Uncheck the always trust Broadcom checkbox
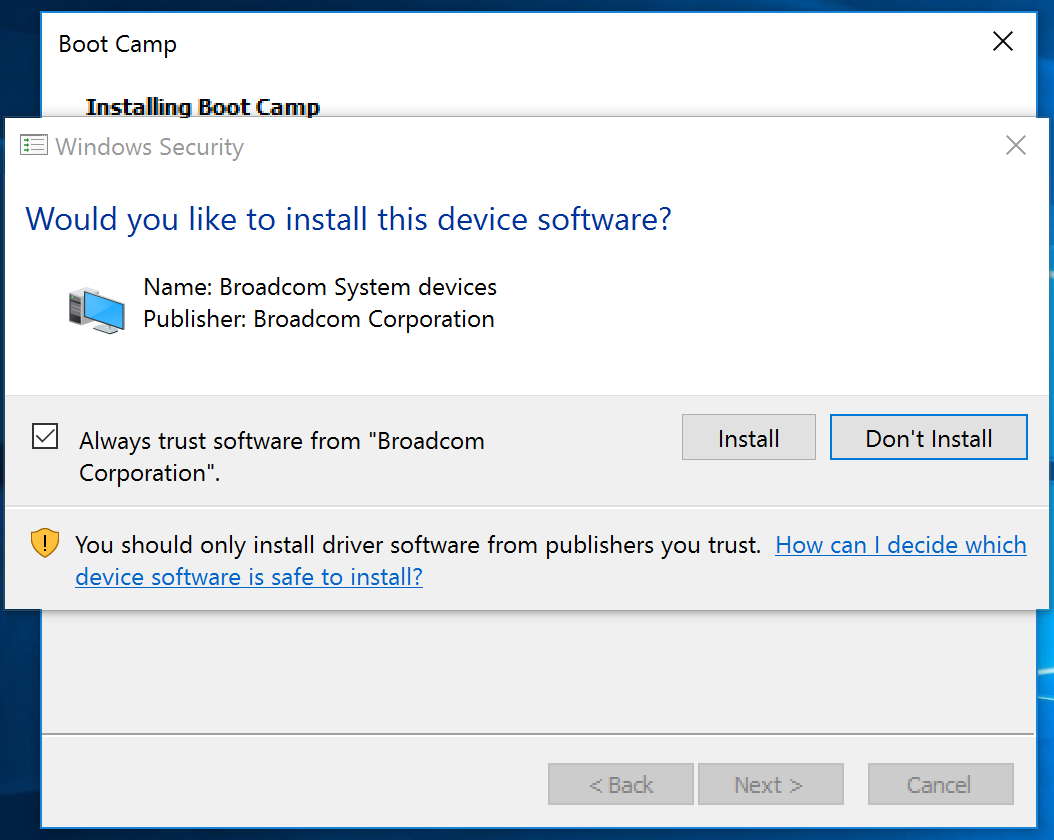 coord(45,437)
